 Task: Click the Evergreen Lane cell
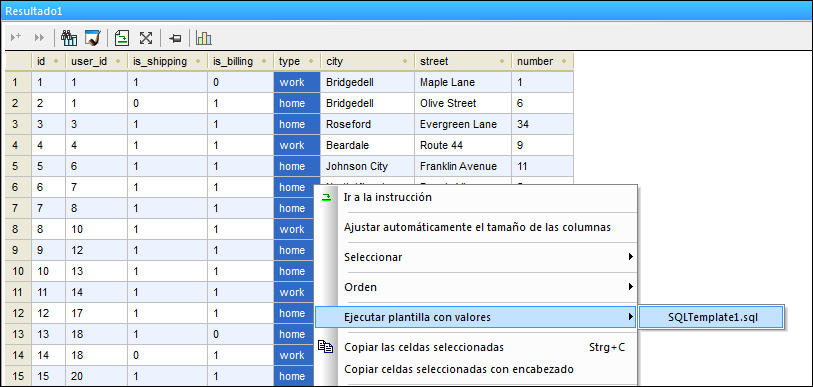pos(462,124)
